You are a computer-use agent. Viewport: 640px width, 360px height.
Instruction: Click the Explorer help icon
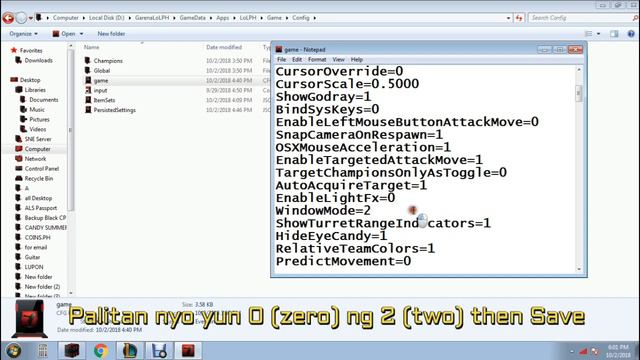click(631, 34)
